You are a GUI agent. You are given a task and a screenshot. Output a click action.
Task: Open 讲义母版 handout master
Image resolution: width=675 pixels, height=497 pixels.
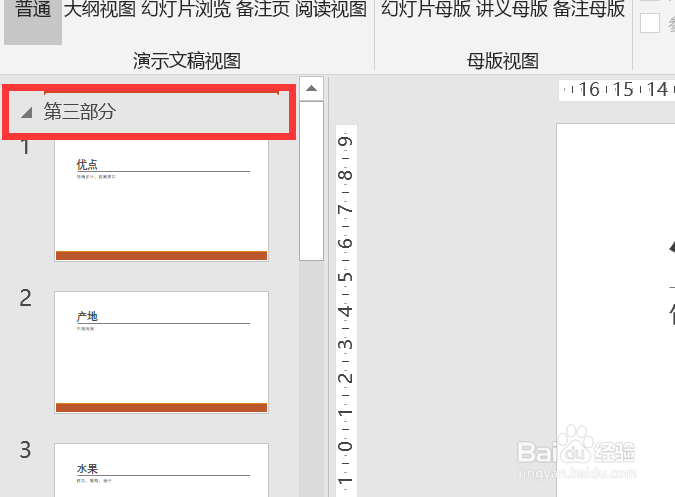click(512, 9)
